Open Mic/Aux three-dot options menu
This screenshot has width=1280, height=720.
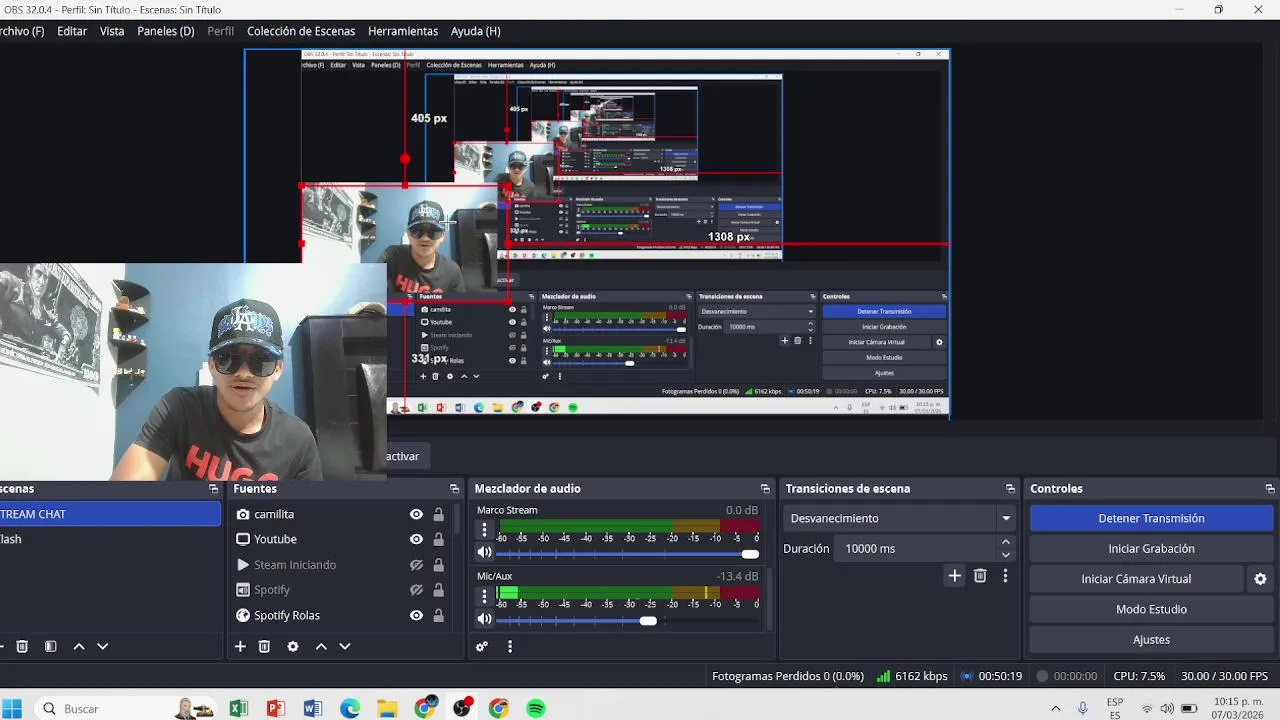tap(485, 596)
